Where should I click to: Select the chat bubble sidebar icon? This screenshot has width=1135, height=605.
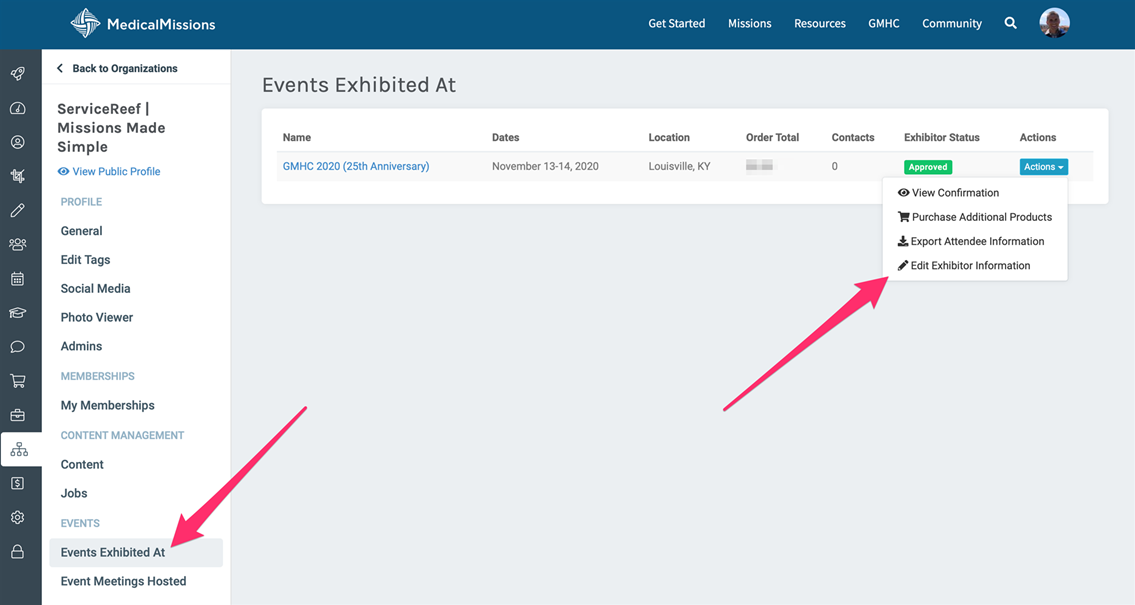(x=18, y=347)
